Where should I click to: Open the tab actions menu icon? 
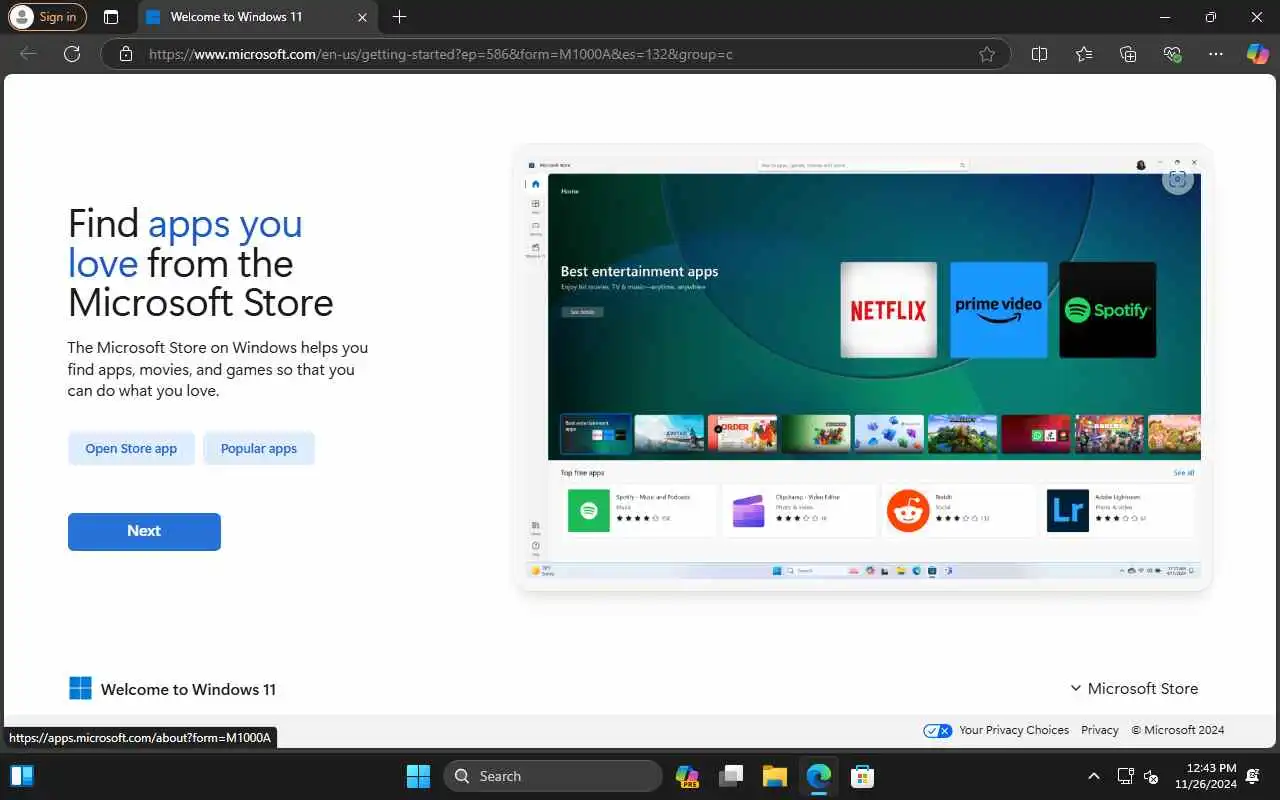point(111,17)
